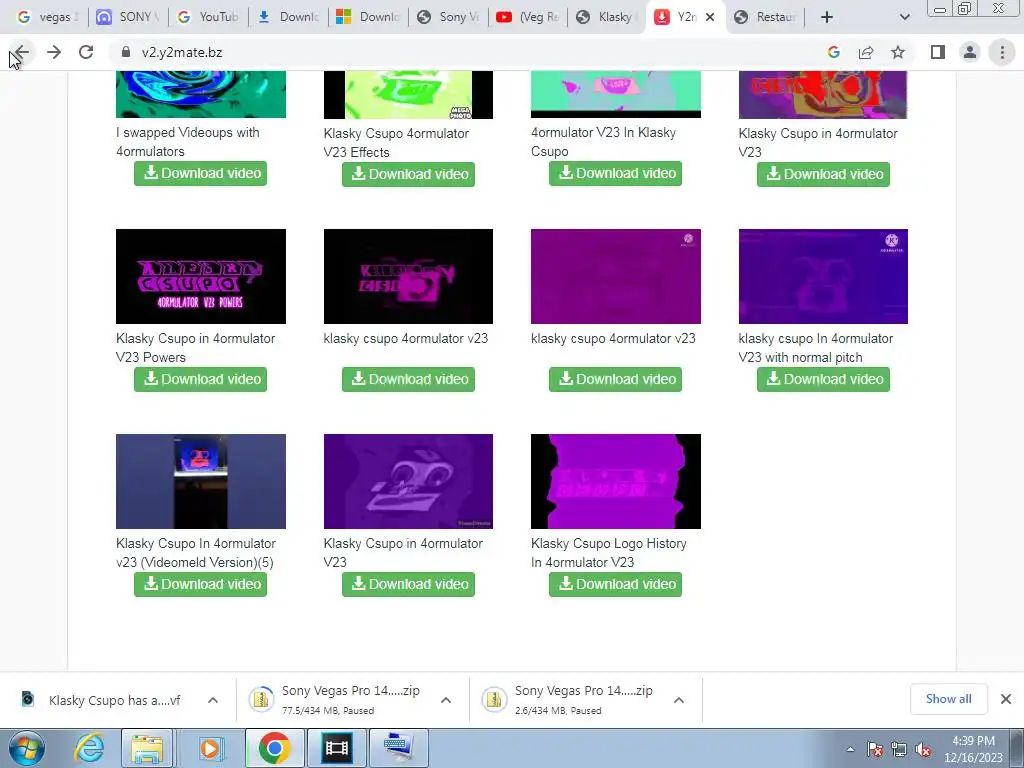Open the browser side panel
The image size is (1024, 768).
coord(938,52)
